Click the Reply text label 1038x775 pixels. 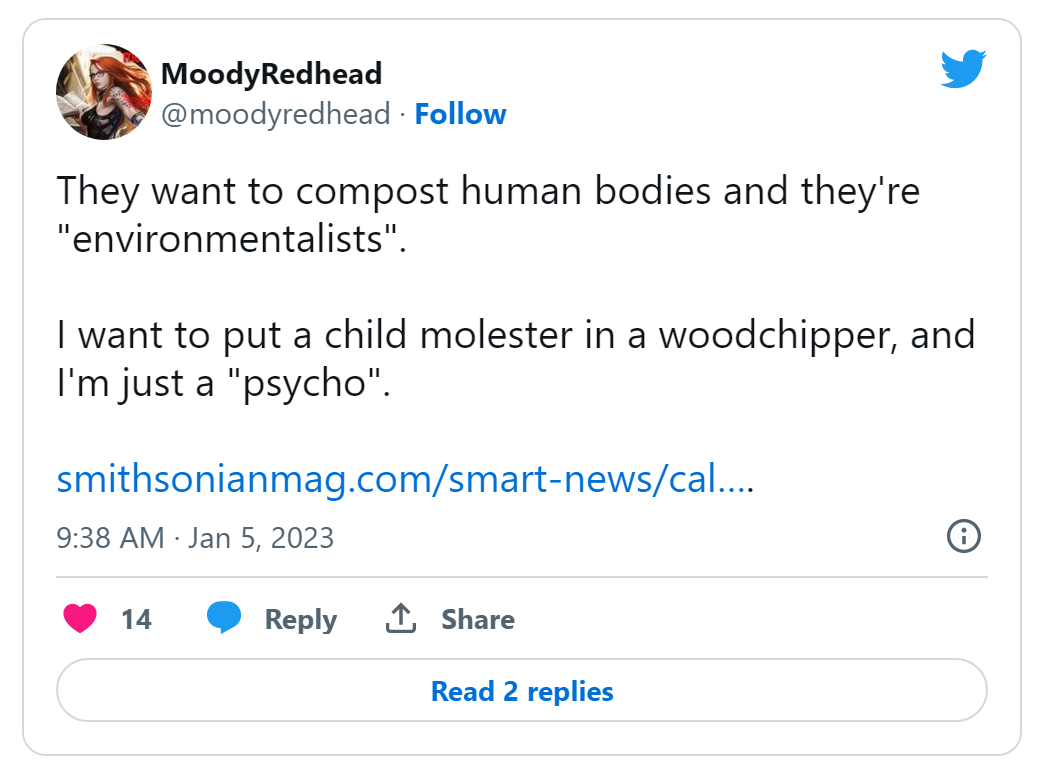click(x=300, y=620)
